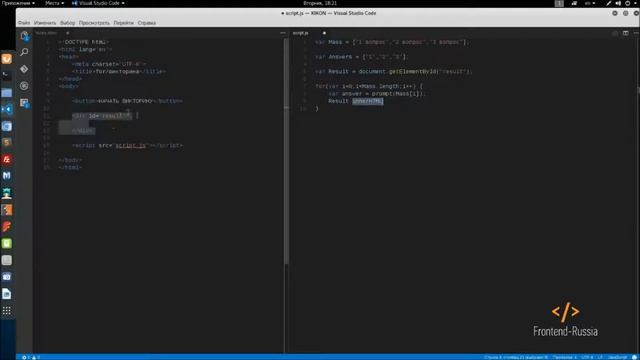Click the var Mass line in script.js
The image size is (640, 360).
[x=392, y=42]
